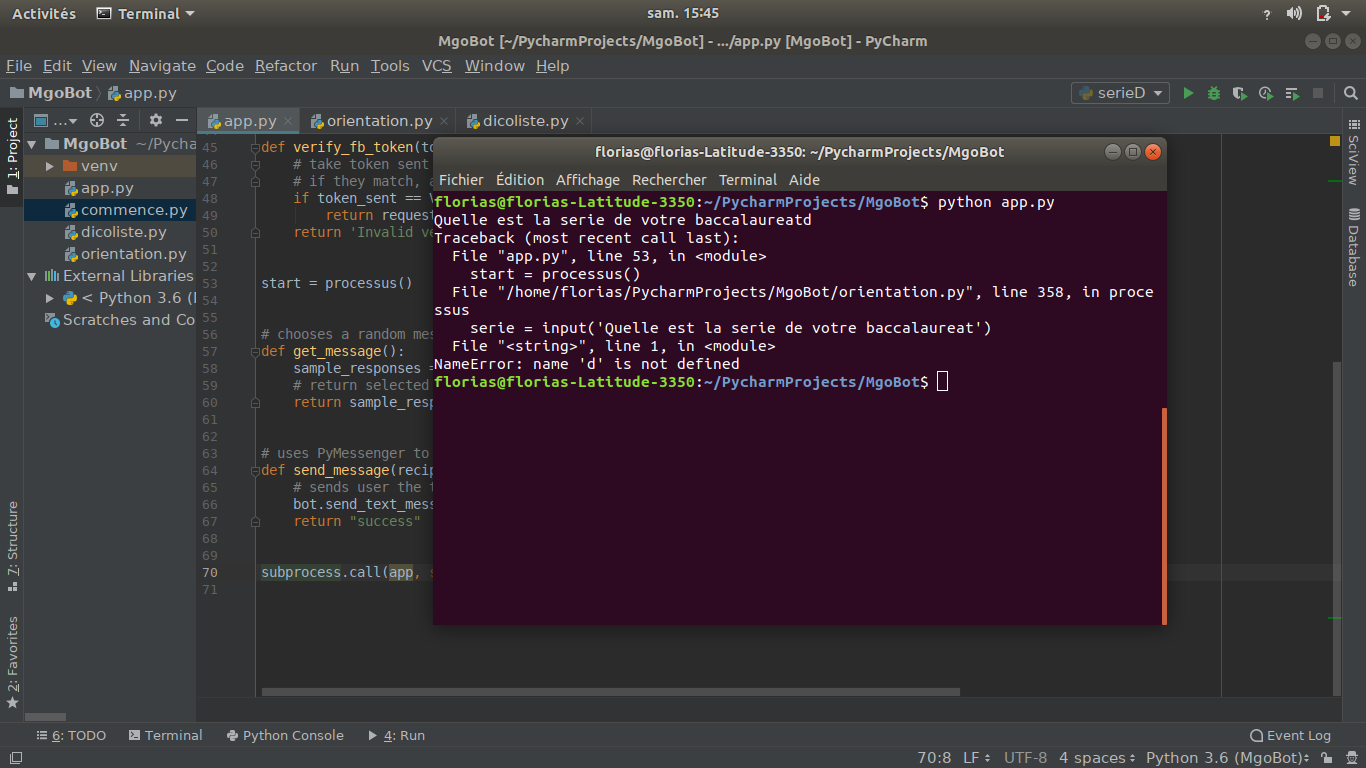The image size is (1366, 768).
Task: Change the file encoding from UTF-8
Action: [1025, 758]
